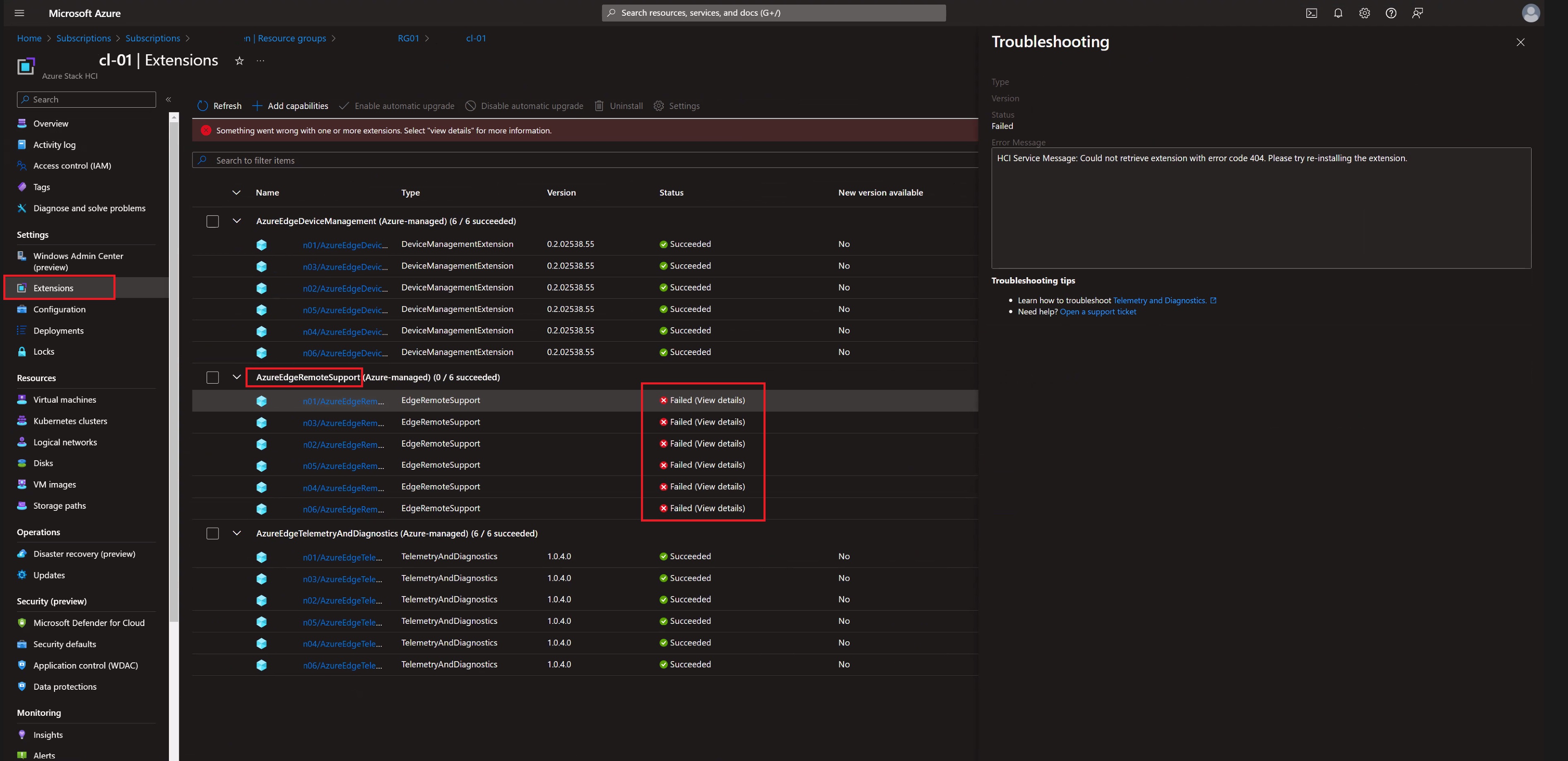This screenshot has height=761, width=1568.
Task: Check the AzureEdgeRemoteSupport group checkbox
Action: click(x=212, y=377)
